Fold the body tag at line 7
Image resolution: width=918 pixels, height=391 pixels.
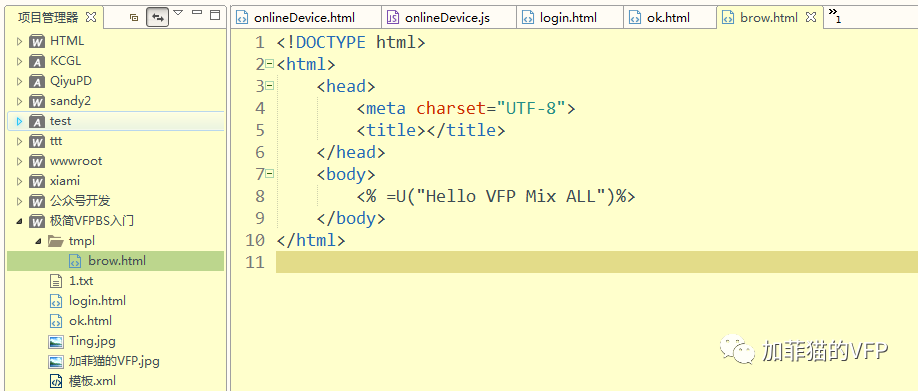click(x=269, y=173)
